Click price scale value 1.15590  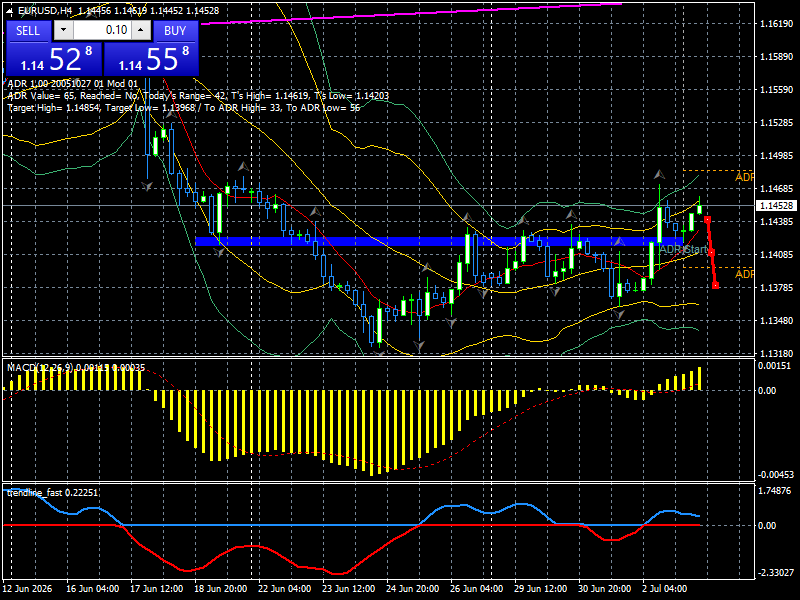coord(777,90)
